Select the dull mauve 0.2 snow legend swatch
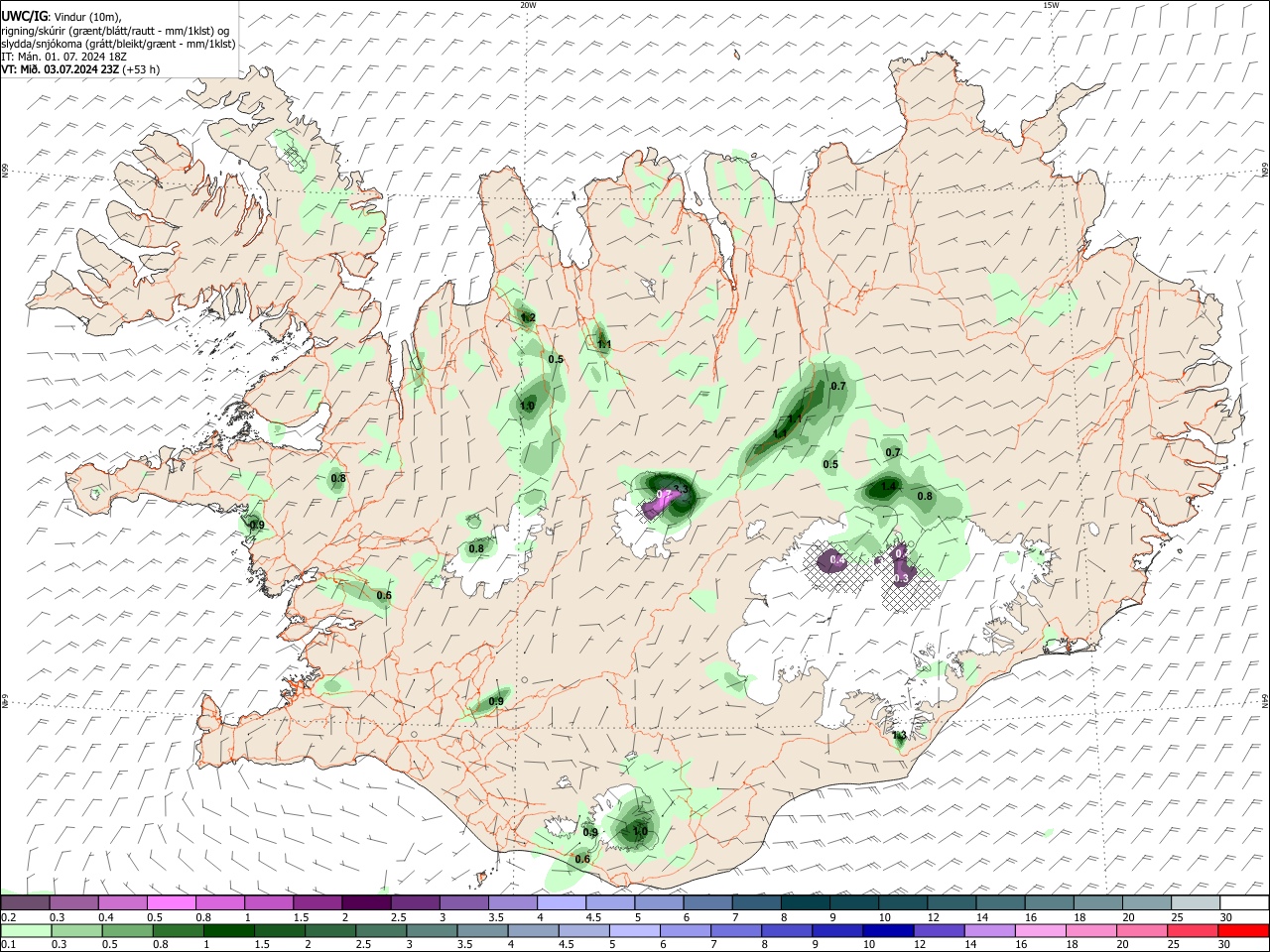The image size is (1270, 952). pos(25,902)
